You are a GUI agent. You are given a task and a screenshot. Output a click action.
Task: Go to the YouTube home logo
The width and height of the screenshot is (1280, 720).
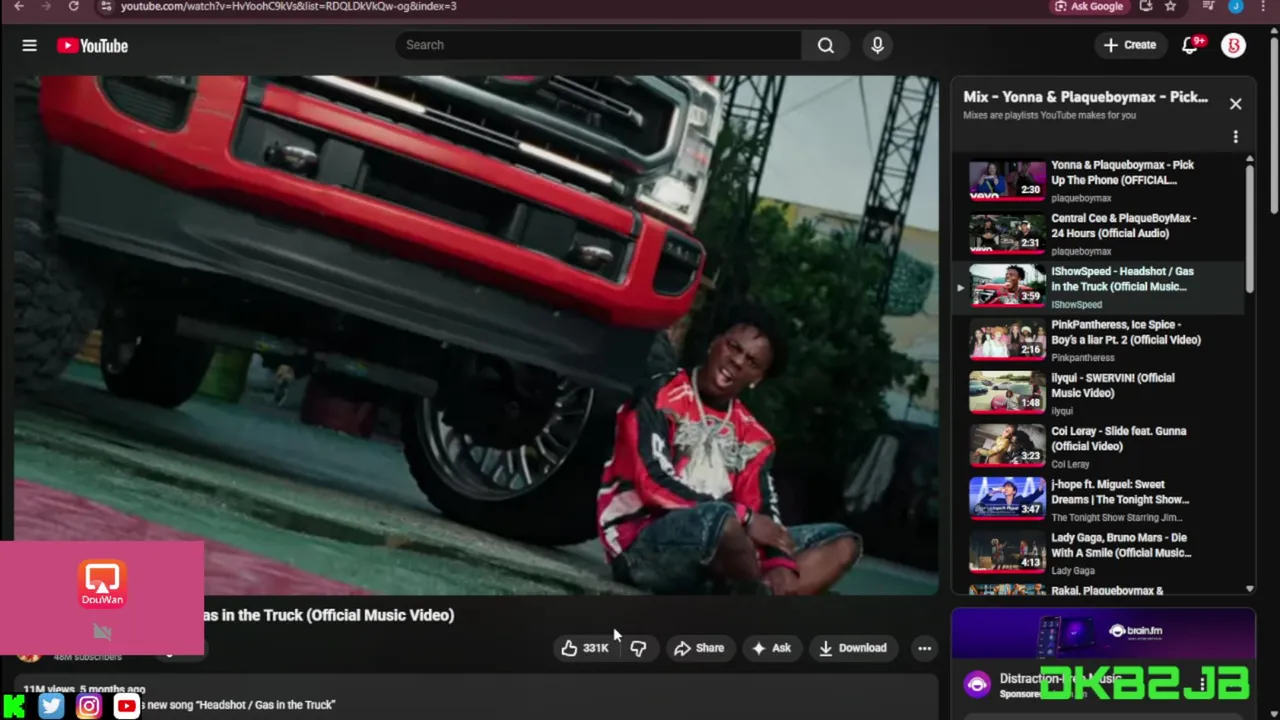92,45
